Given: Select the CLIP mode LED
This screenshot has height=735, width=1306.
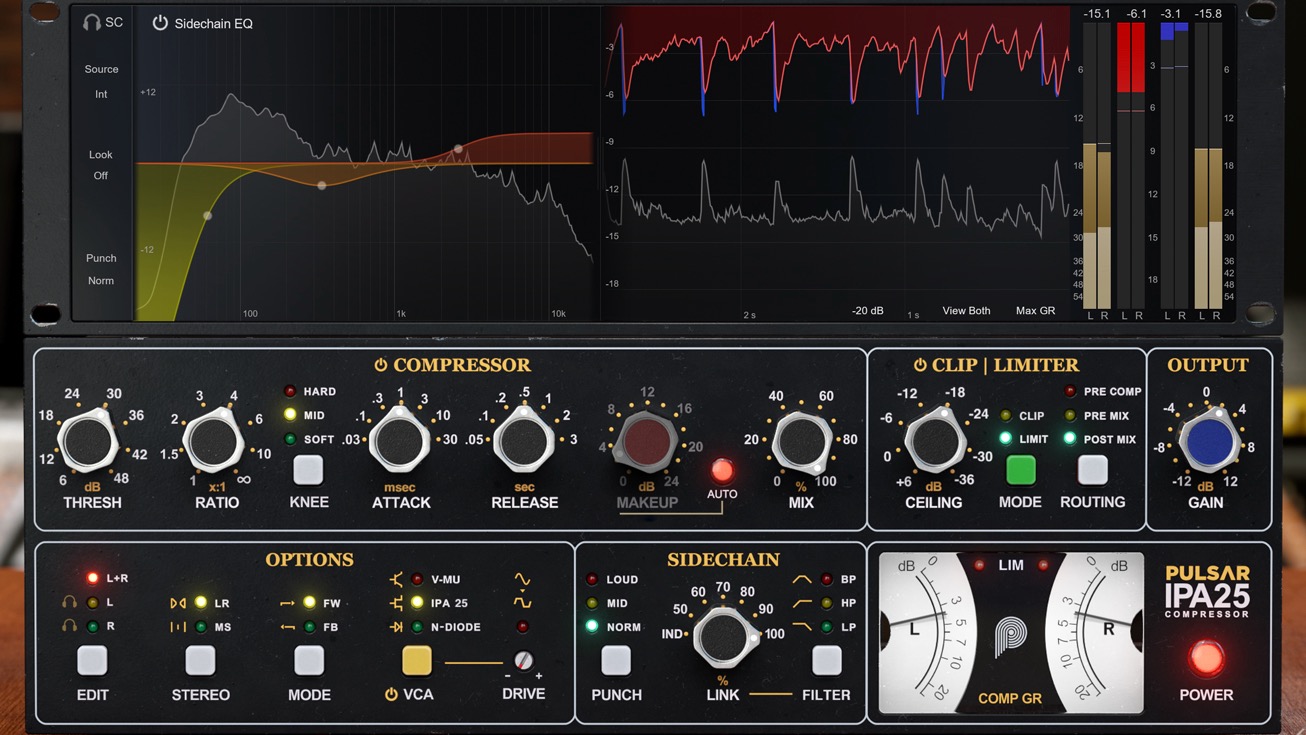Looking at the screenshot, I should click(1005, 415).
